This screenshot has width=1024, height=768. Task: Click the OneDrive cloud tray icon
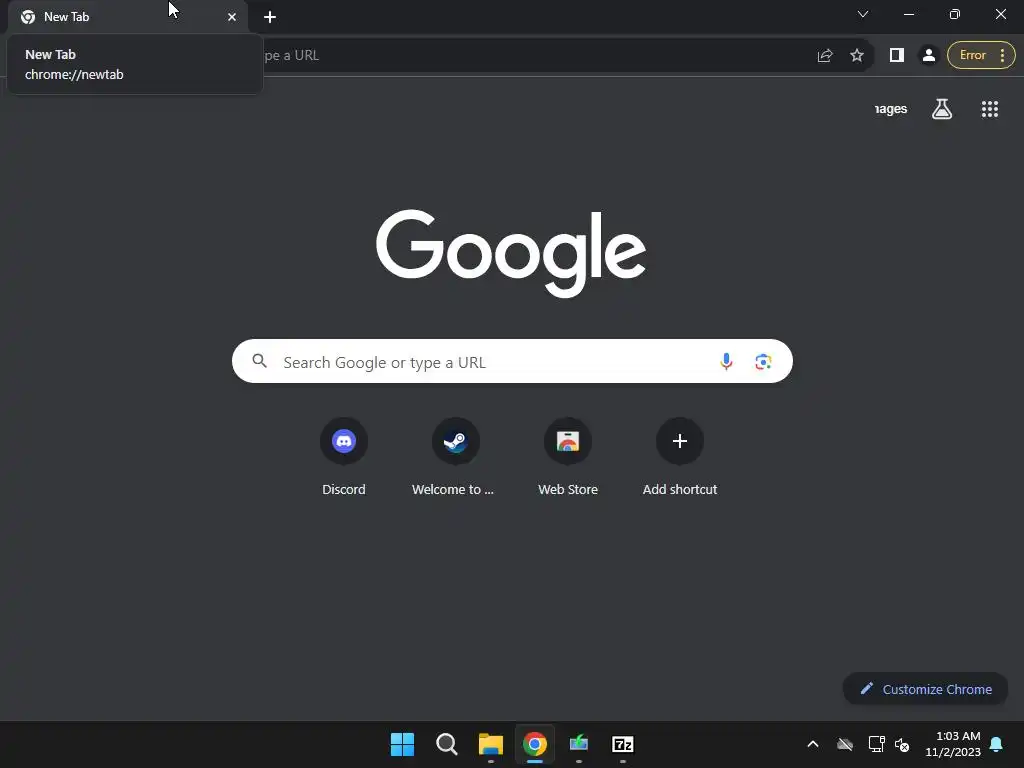pos(845,744)
